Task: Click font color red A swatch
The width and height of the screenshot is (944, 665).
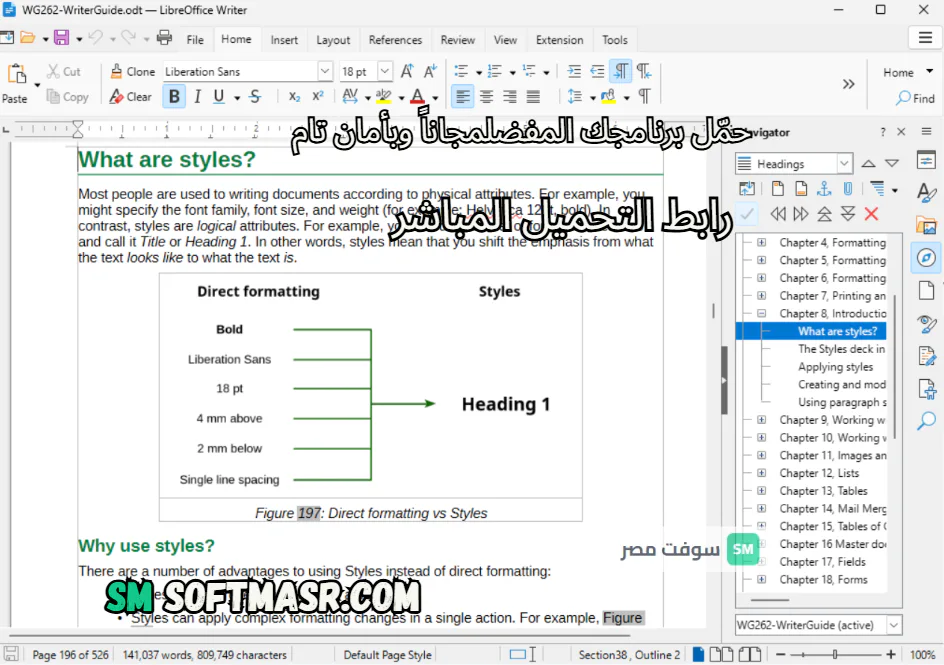Action: click(417, 96)
